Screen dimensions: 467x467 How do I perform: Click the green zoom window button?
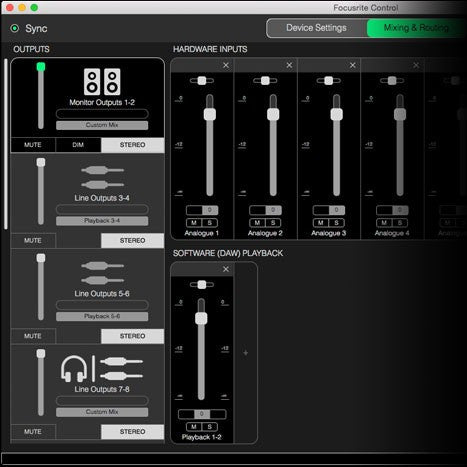coord(34,7)
